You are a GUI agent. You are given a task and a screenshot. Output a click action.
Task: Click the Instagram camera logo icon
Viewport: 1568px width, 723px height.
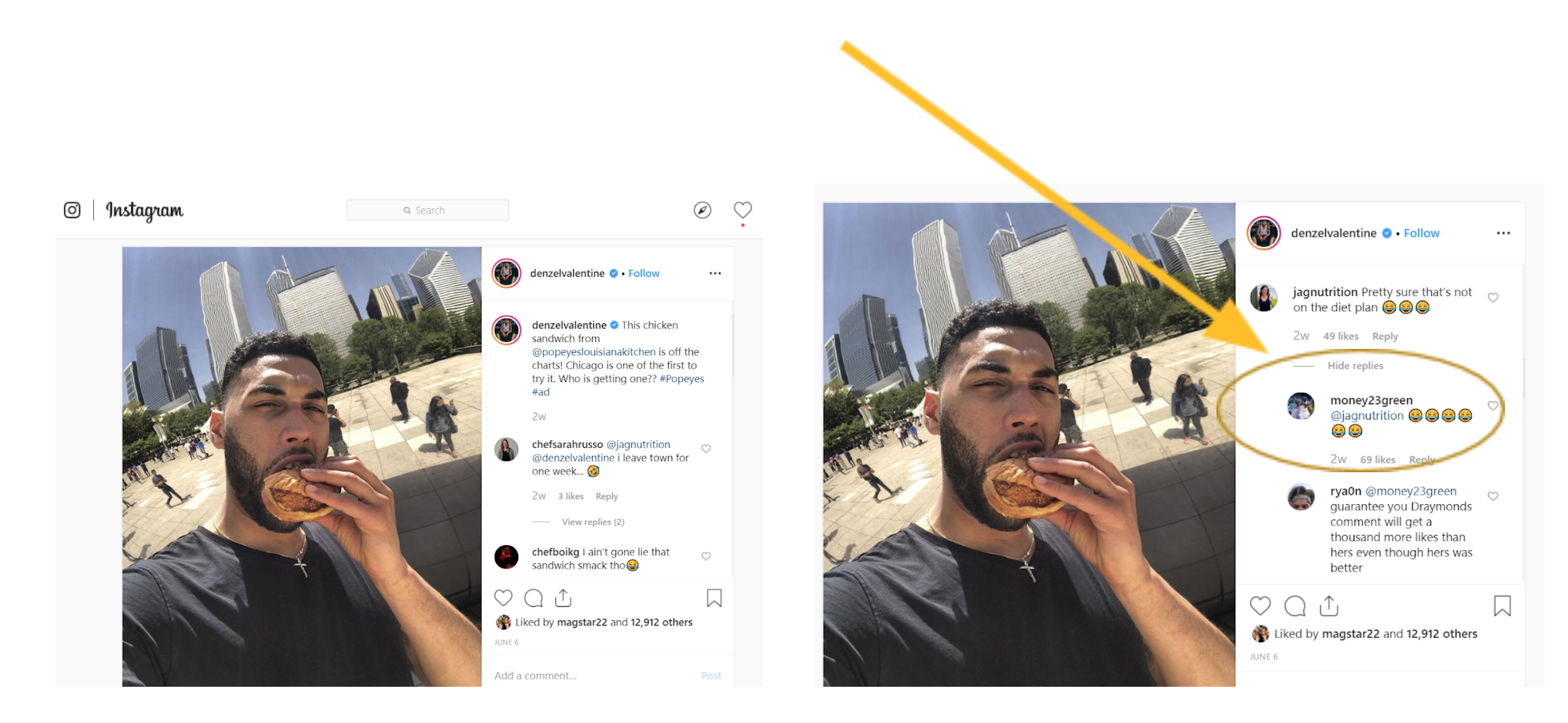click(72, 210)
